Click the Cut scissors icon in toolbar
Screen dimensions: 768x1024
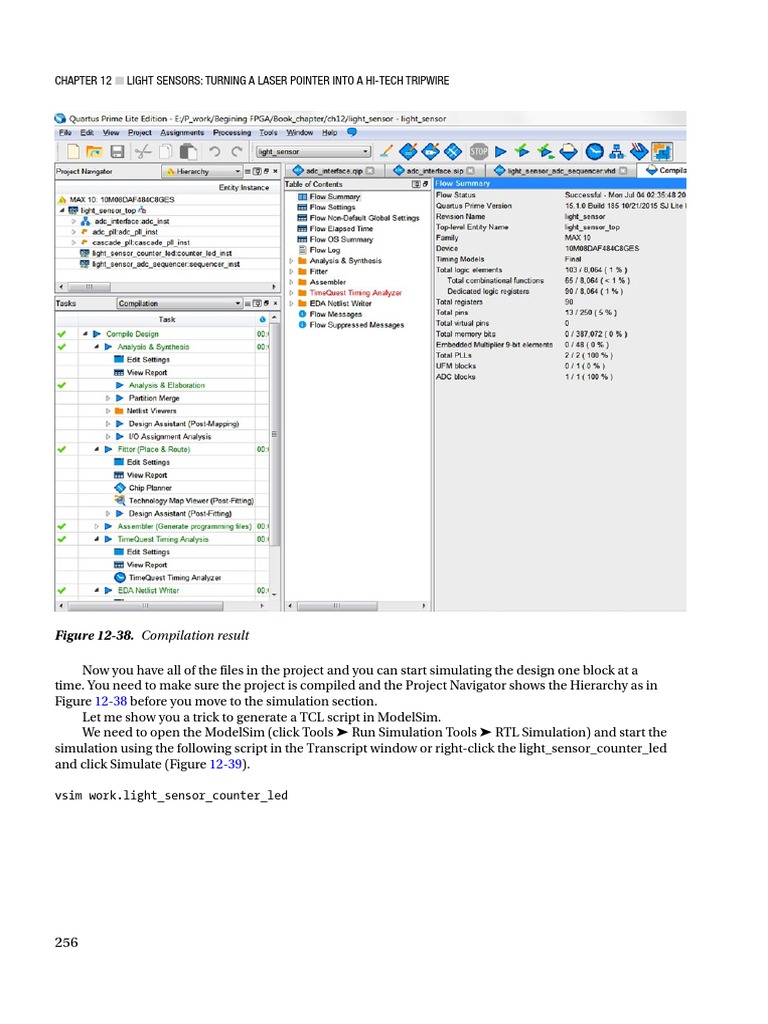click(x=141, y=152)
